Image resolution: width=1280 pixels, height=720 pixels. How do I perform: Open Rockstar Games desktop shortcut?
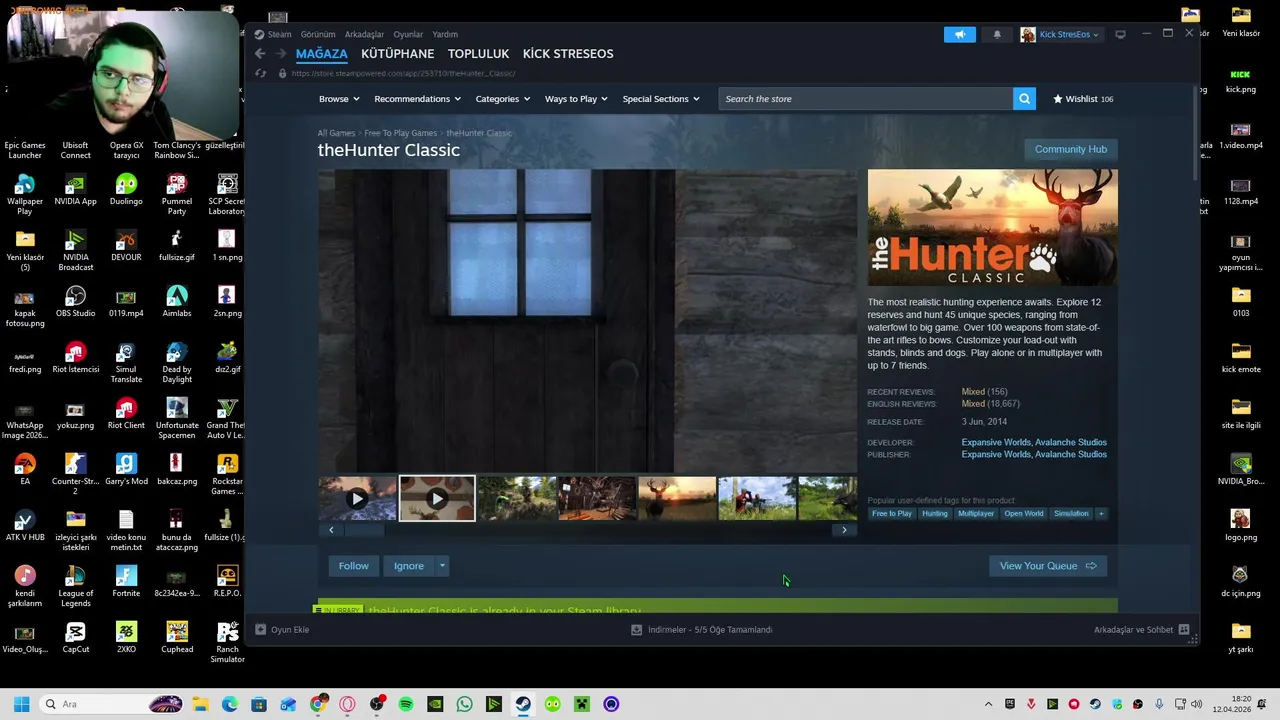227,475
